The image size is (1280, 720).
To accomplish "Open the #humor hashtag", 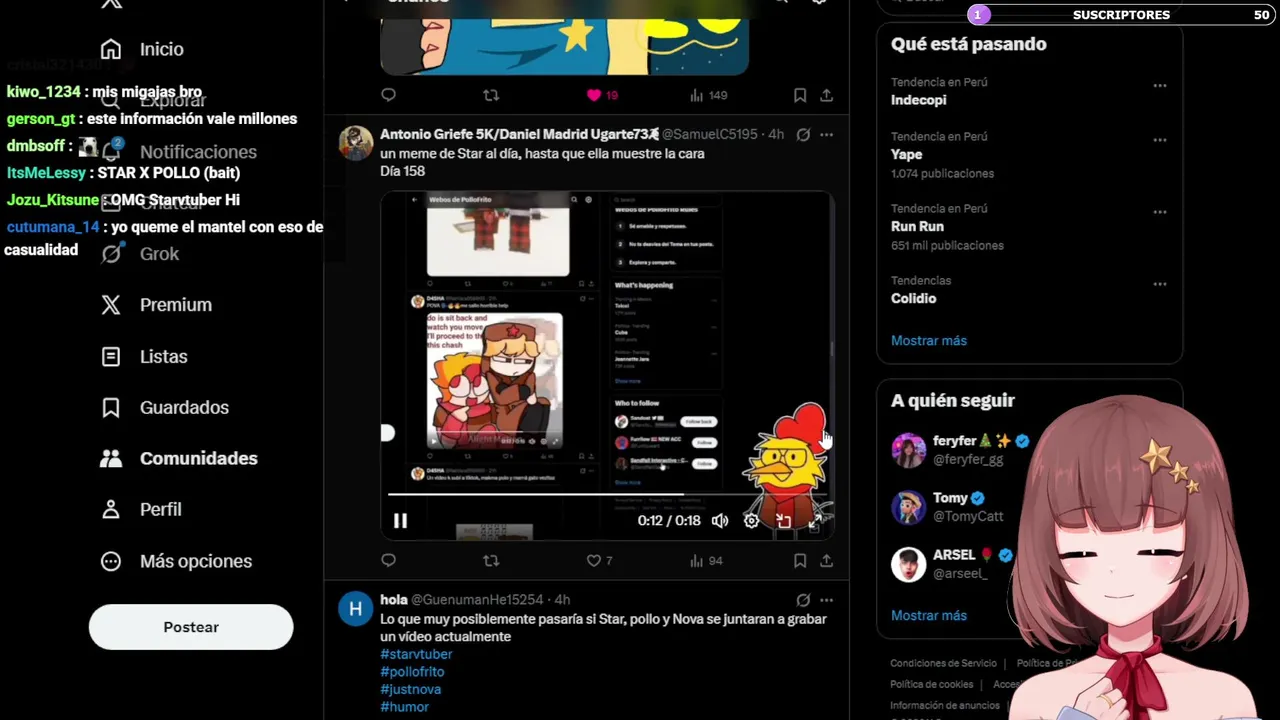I will click(x=404, y=707).
